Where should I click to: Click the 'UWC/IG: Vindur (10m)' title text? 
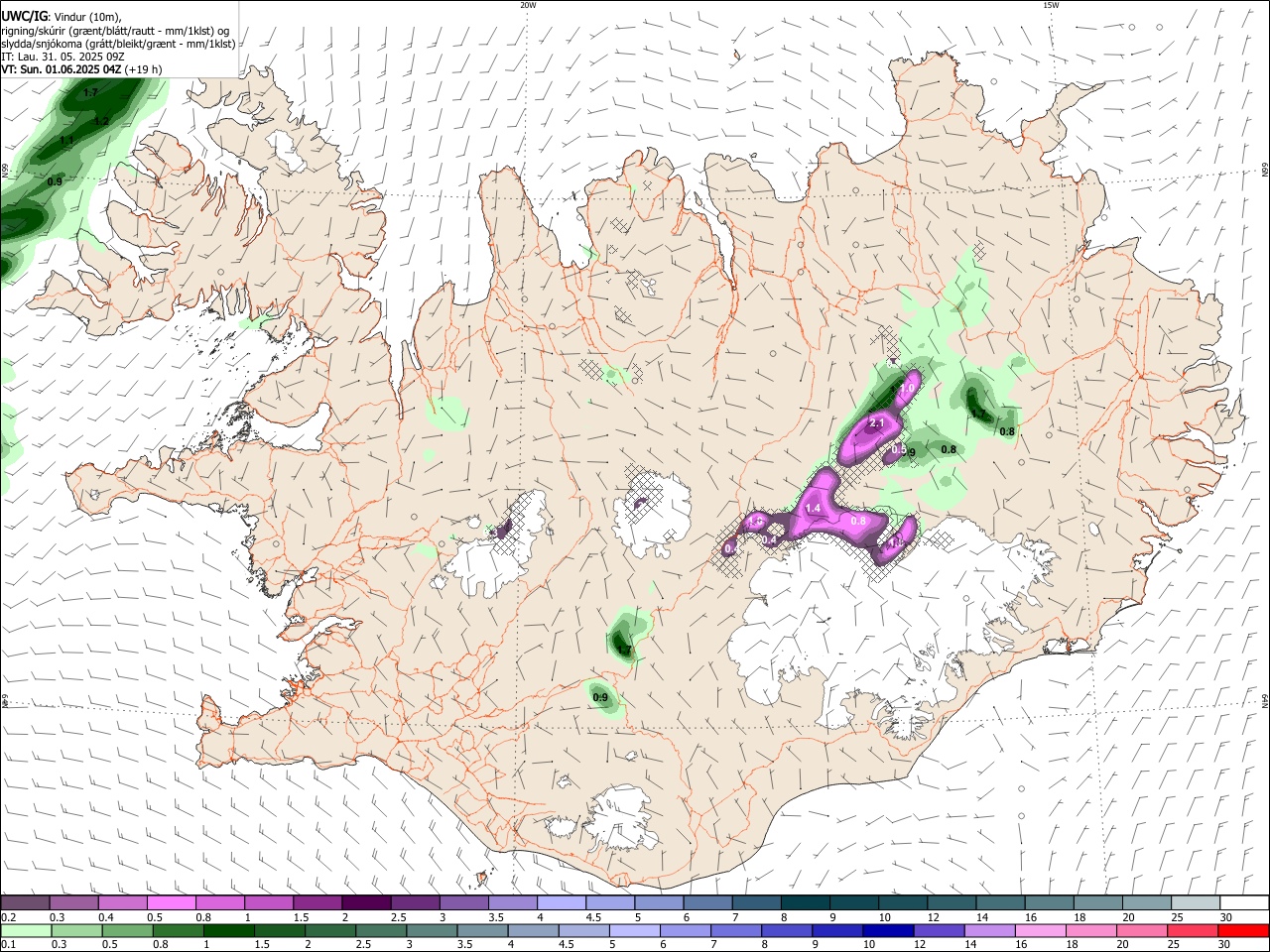[62, 16]
